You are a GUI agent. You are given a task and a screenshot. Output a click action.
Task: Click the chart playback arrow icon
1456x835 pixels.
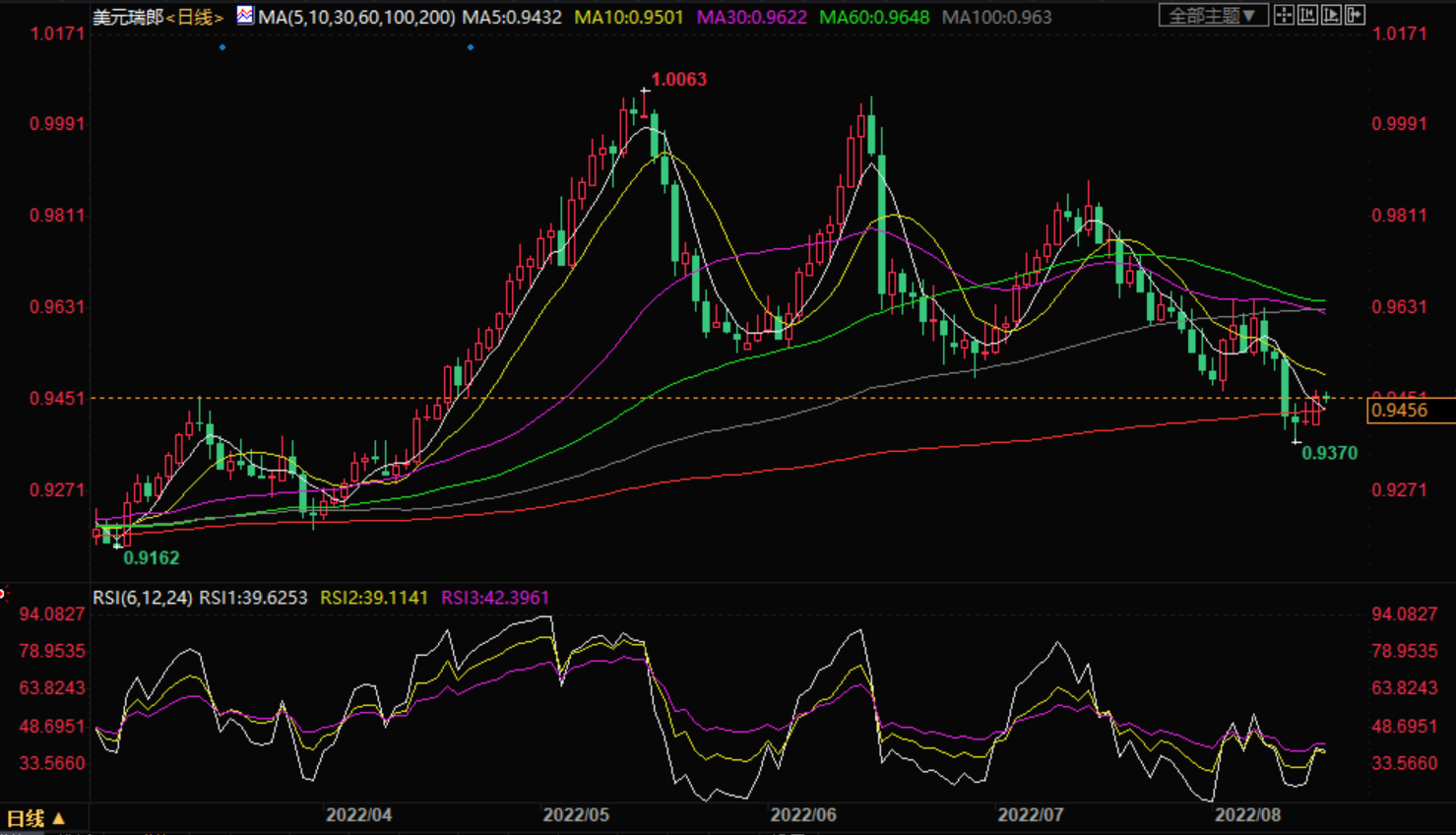tap(1331, 16)
